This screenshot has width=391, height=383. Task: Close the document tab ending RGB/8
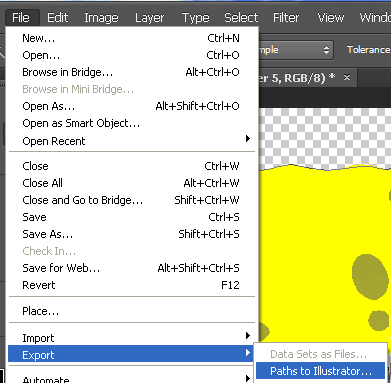click(347, 78)
